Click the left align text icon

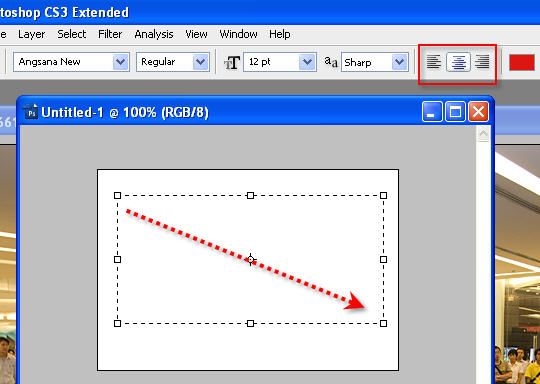click(434, 62)
